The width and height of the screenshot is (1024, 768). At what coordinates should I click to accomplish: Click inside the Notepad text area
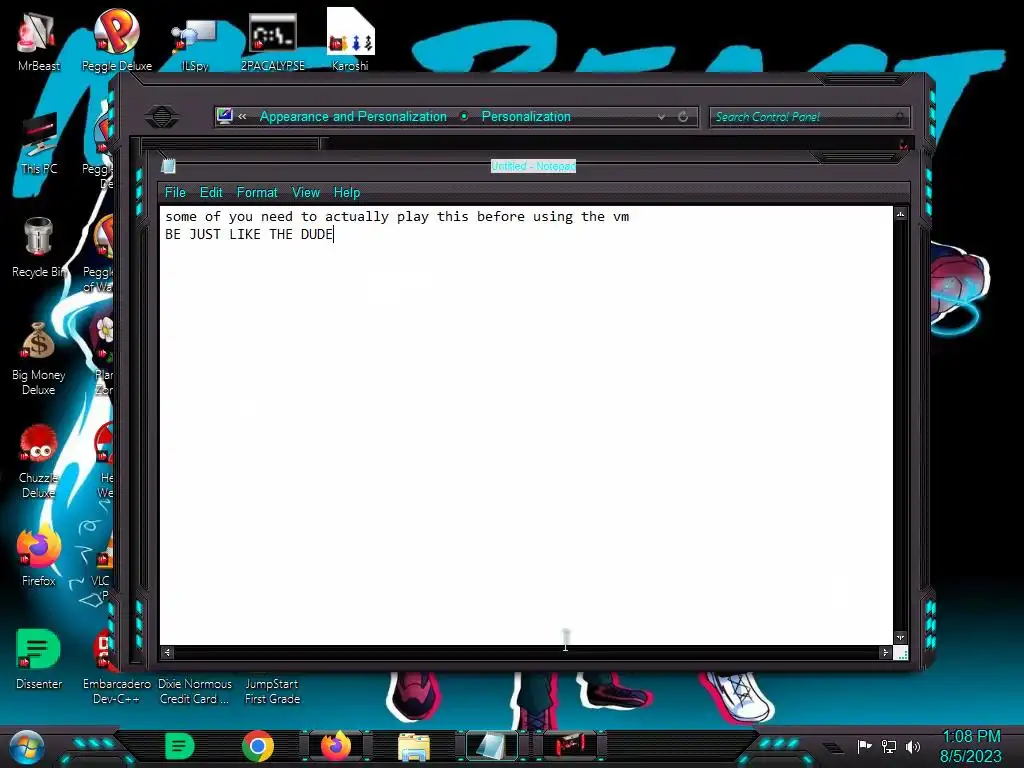[526, 426]
